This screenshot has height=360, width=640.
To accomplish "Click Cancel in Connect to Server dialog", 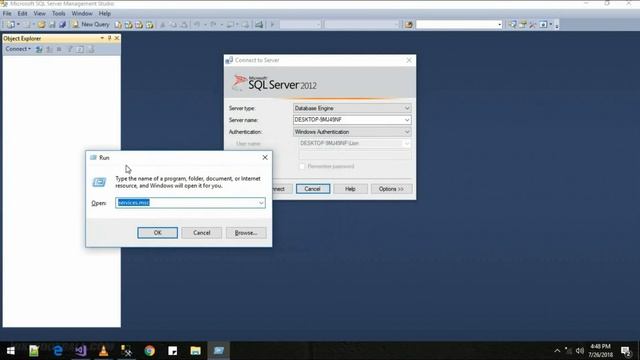I will [313, 189].
